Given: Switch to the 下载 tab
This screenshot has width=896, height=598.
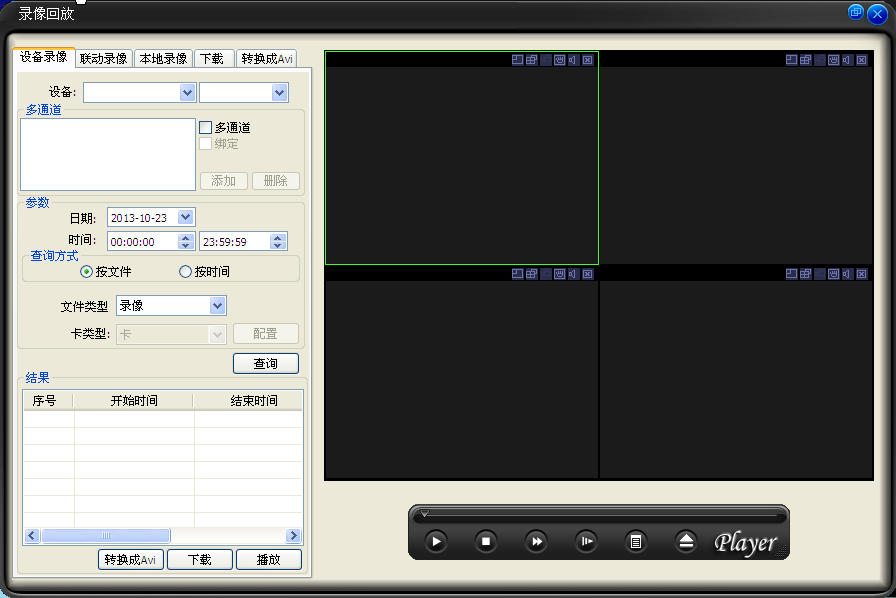Looking at the screenshot, I should [x=212, y=58].
